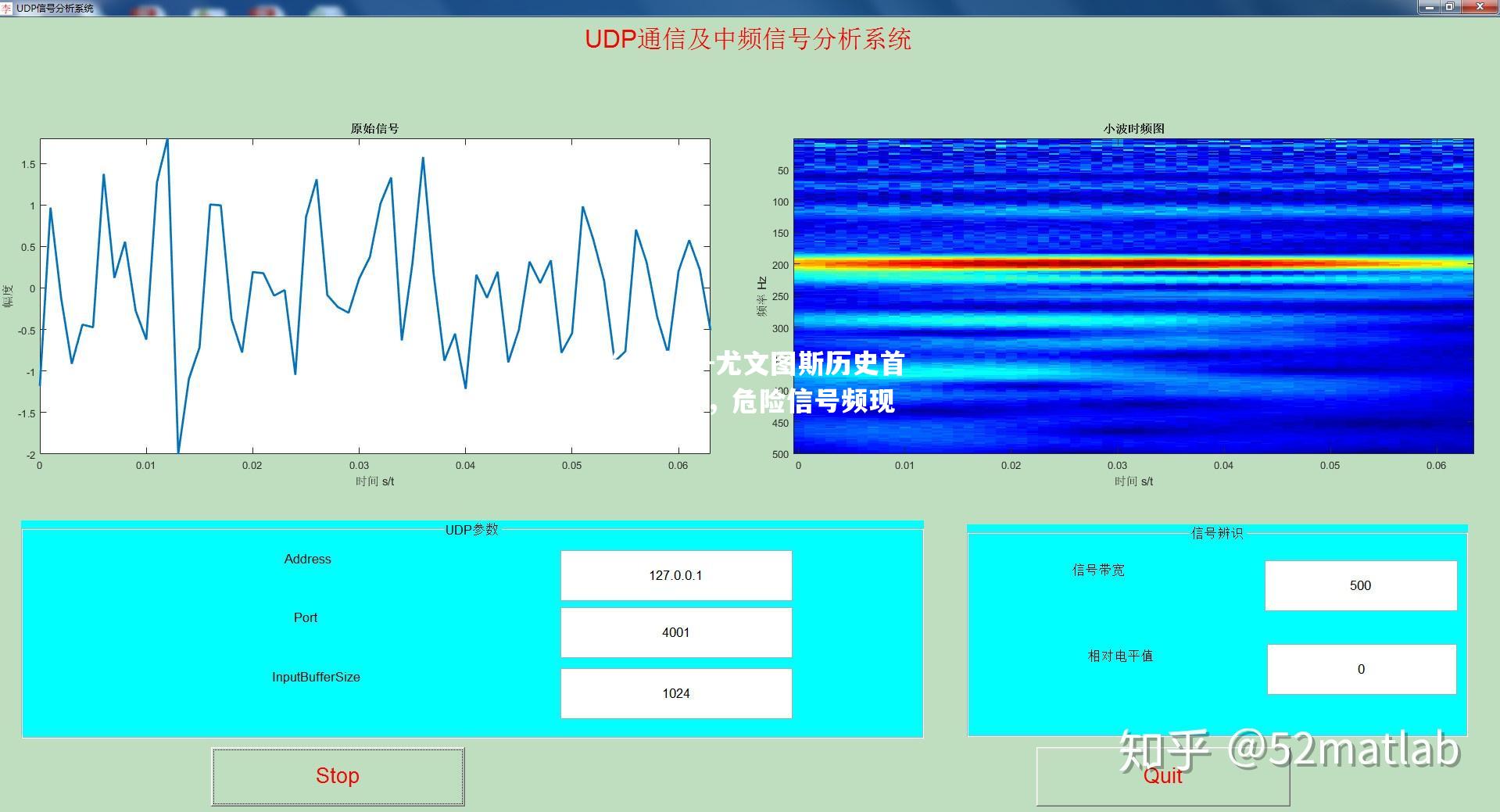Click the UDP参数 panel title

(x=471, y=530)
